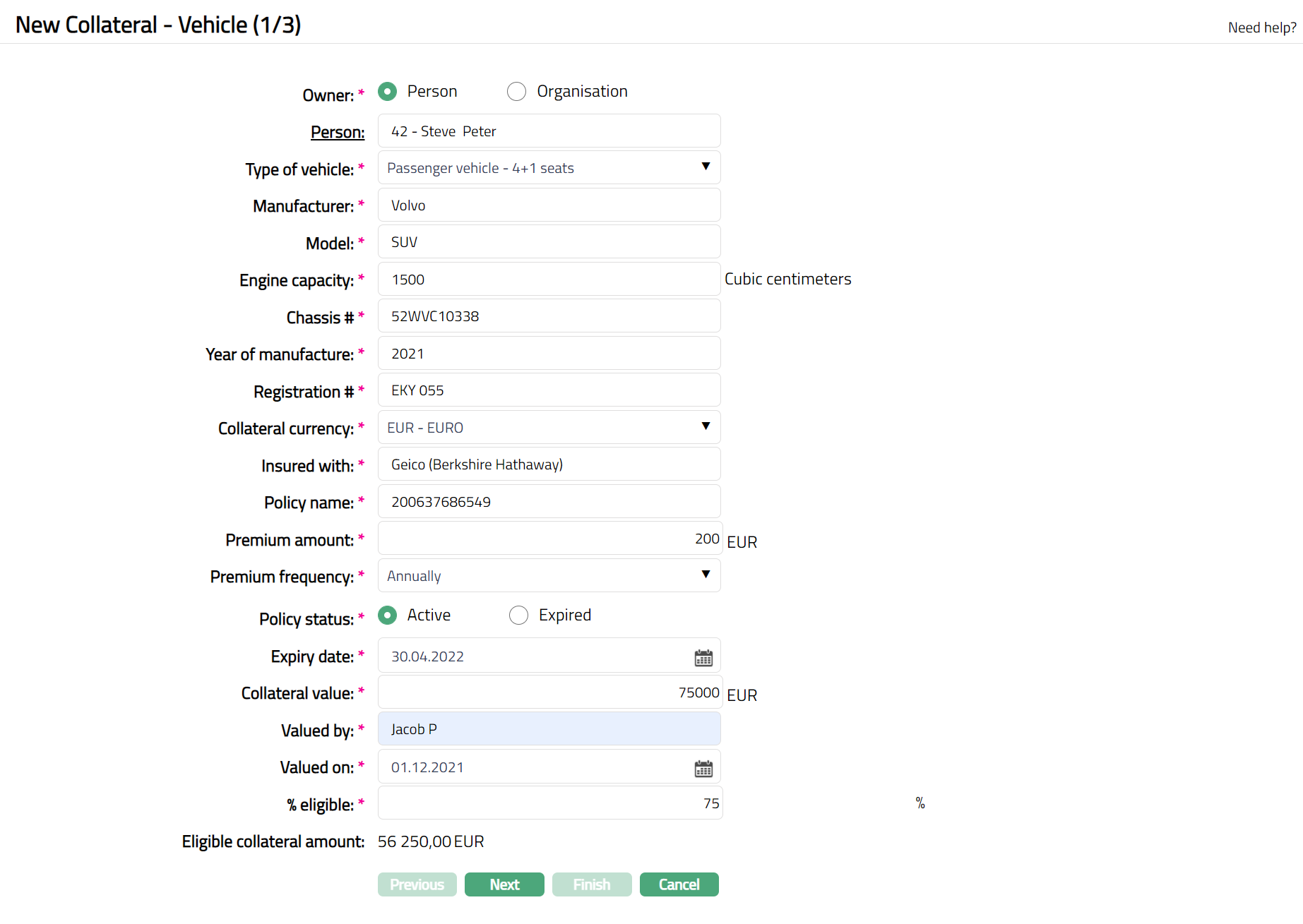Set policy status to Active
Image resolution: width=1303 pixels, height=924 pixels.
point(387,616)
